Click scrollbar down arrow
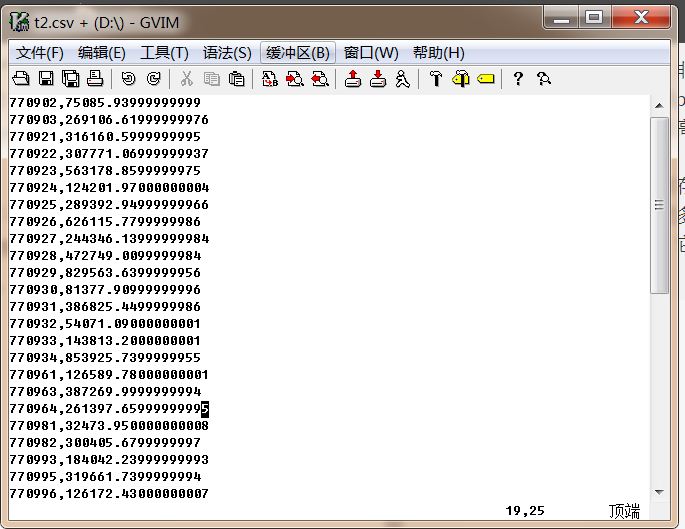The image size is (685, 529). click(x=659, y=492)
